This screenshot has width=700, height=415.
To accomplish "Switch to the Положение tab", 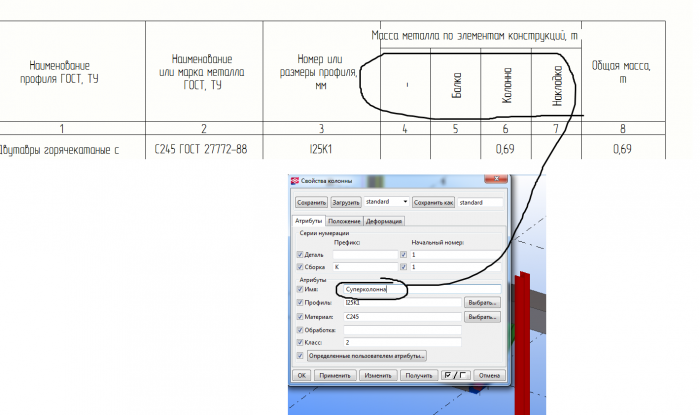I will point(344,221).
